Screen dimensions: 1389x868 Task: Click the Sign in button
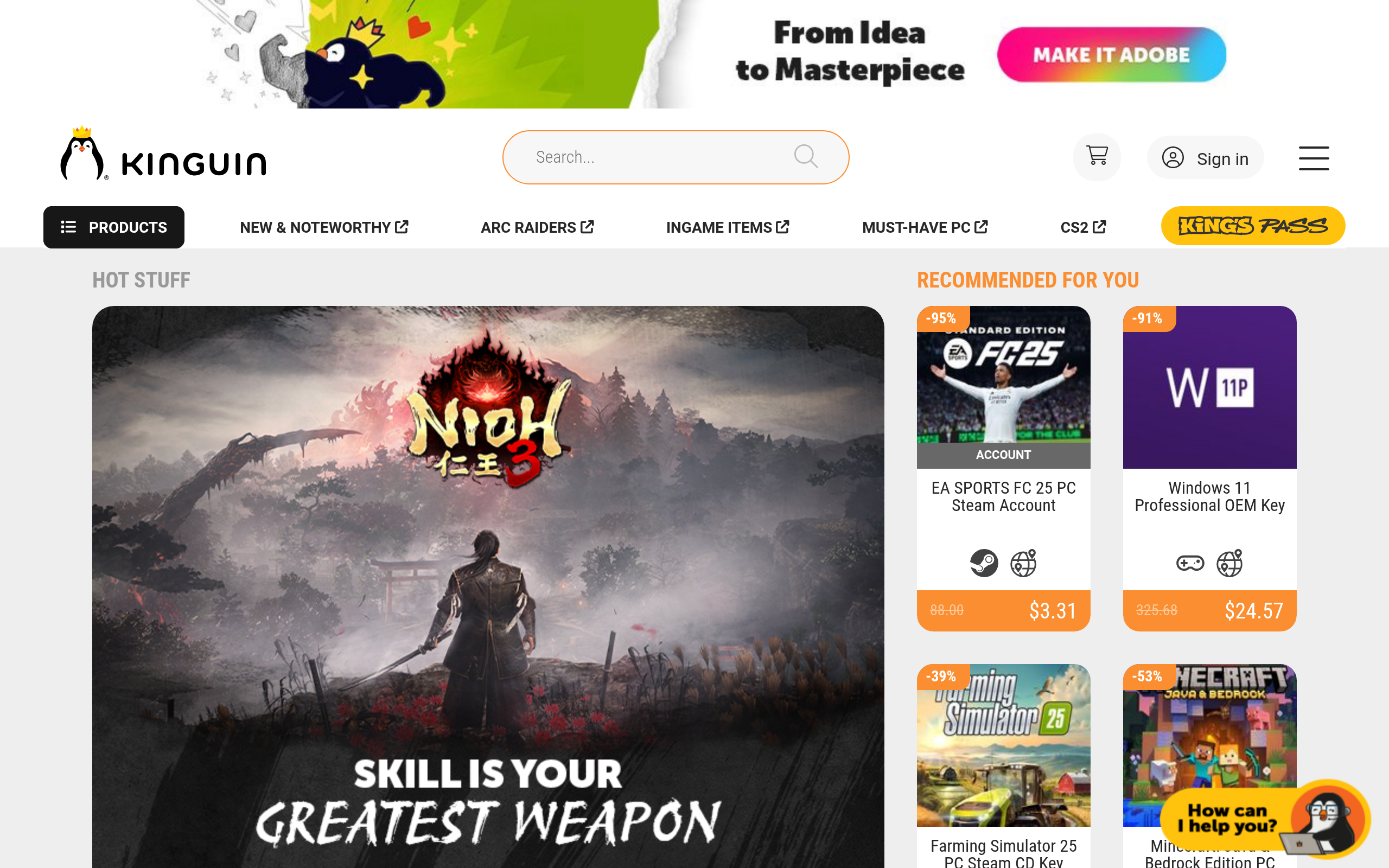1205,158
